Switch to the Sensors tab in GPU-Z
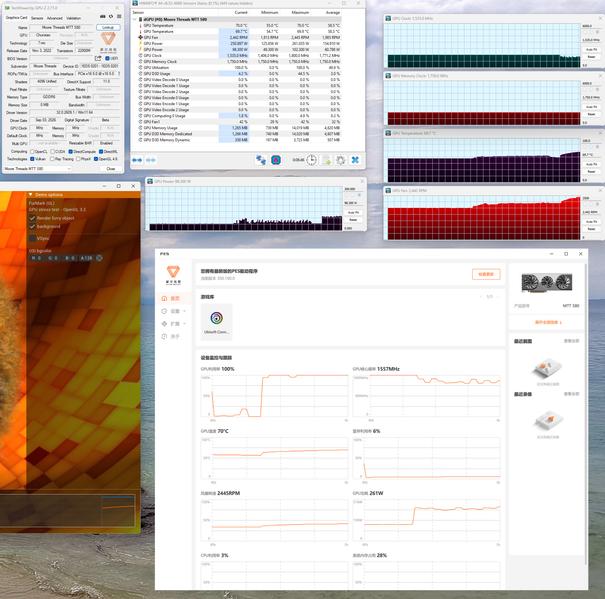 37,18
